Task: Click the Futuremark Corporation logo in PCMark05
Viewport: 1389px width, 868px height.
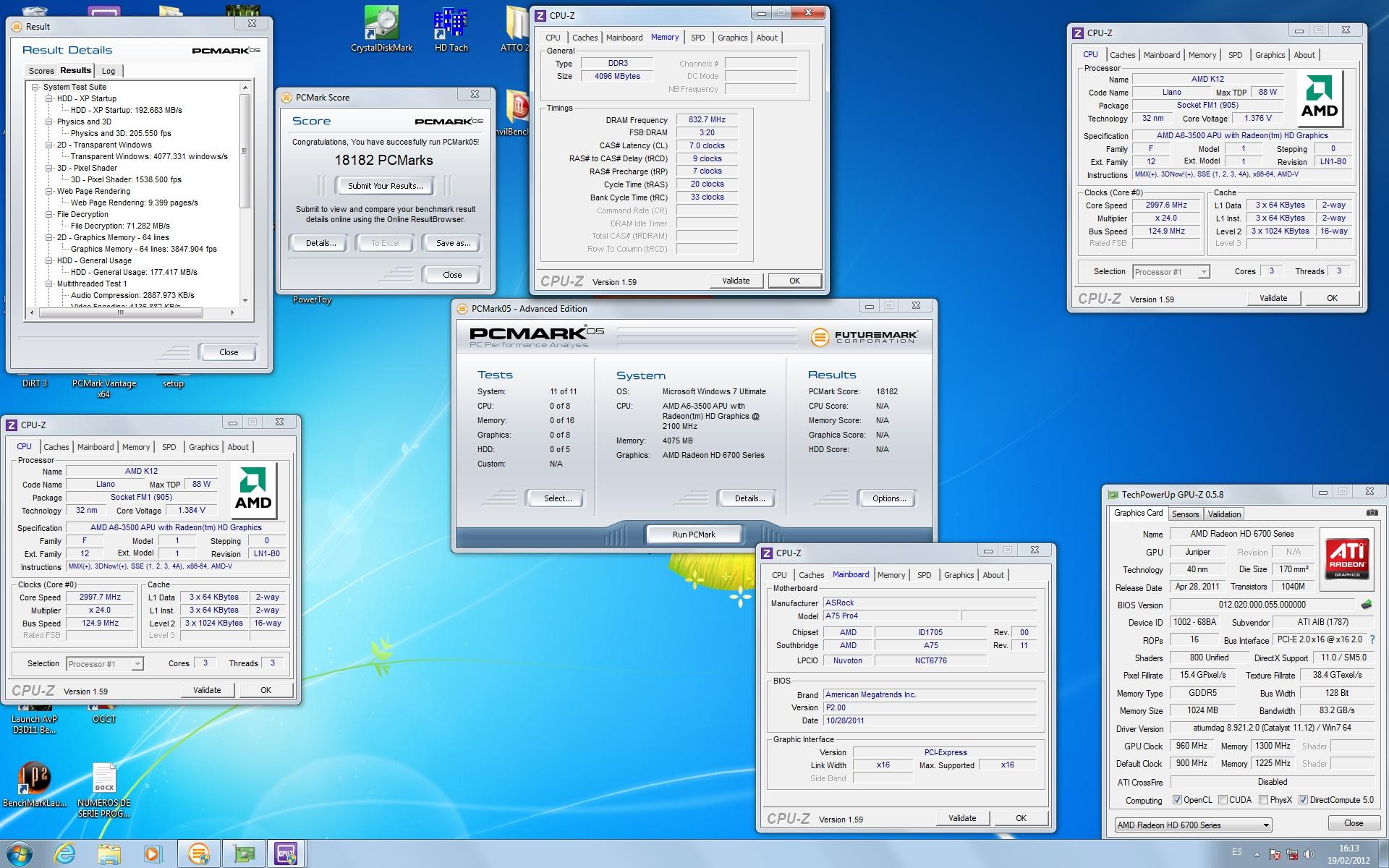Action: [x=864, y=337]
